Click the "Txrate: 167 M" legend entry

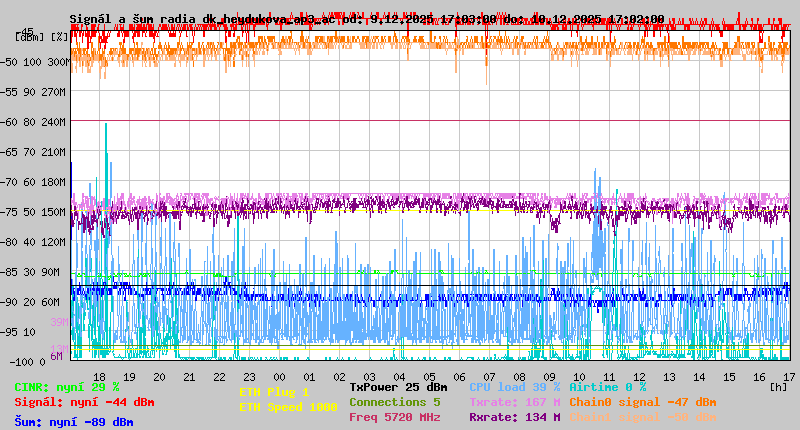click(515, 402)
